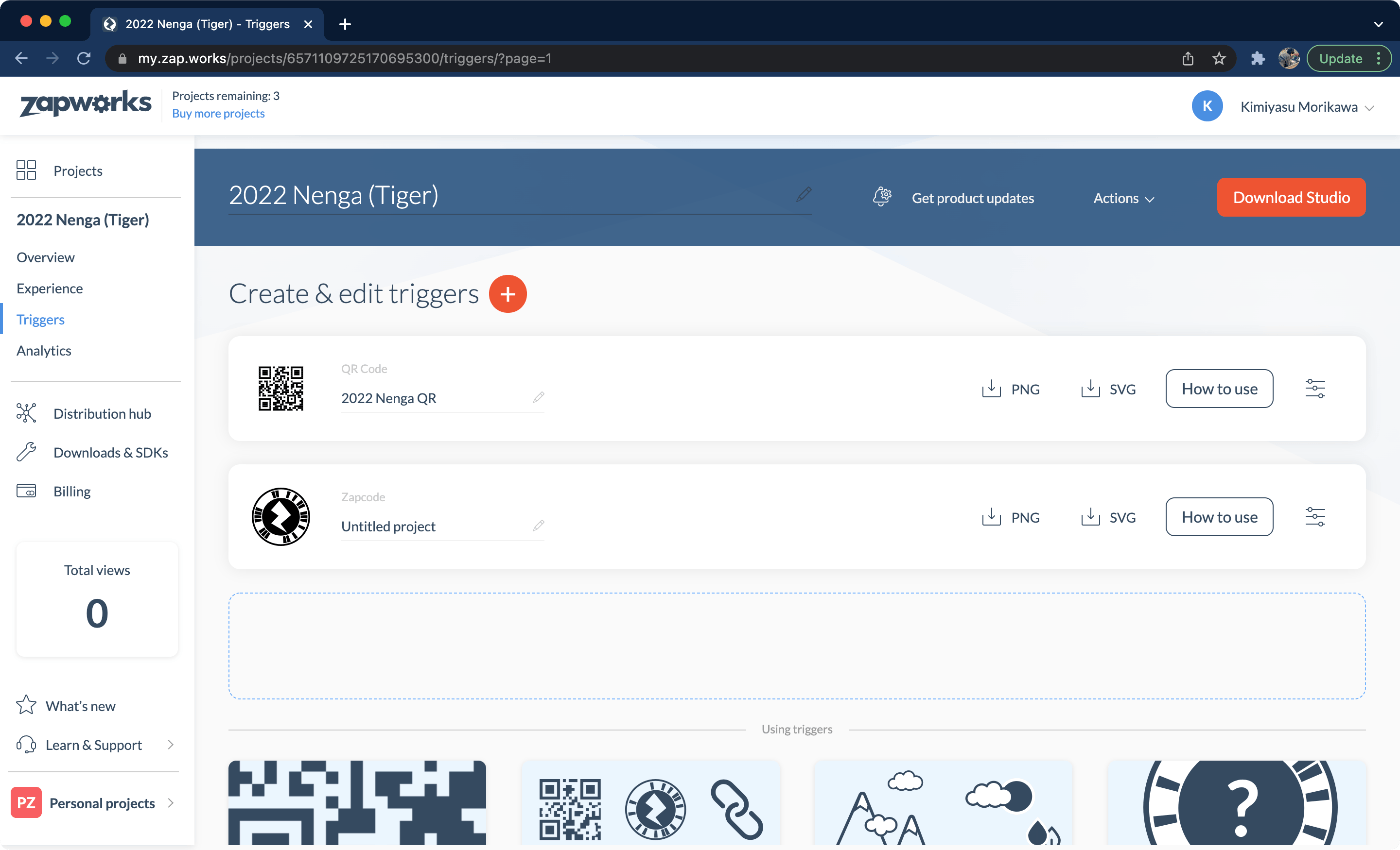Expand Personal projects workspace switcher
The height and width of the screenshot is (850, 1400).
(x=94, y=803)
